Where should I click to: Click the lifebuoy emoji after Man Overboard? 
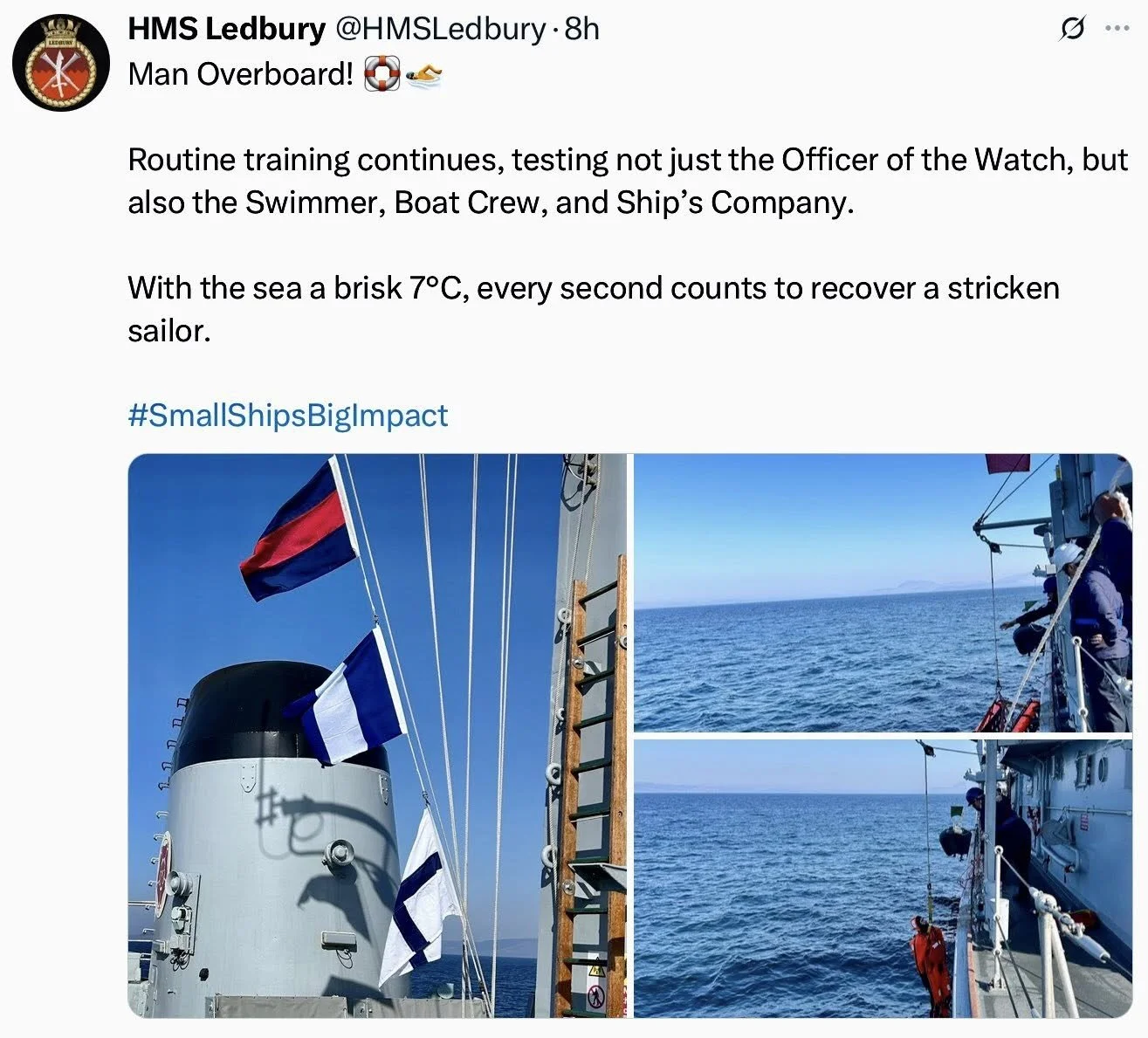tap(381, 74)
